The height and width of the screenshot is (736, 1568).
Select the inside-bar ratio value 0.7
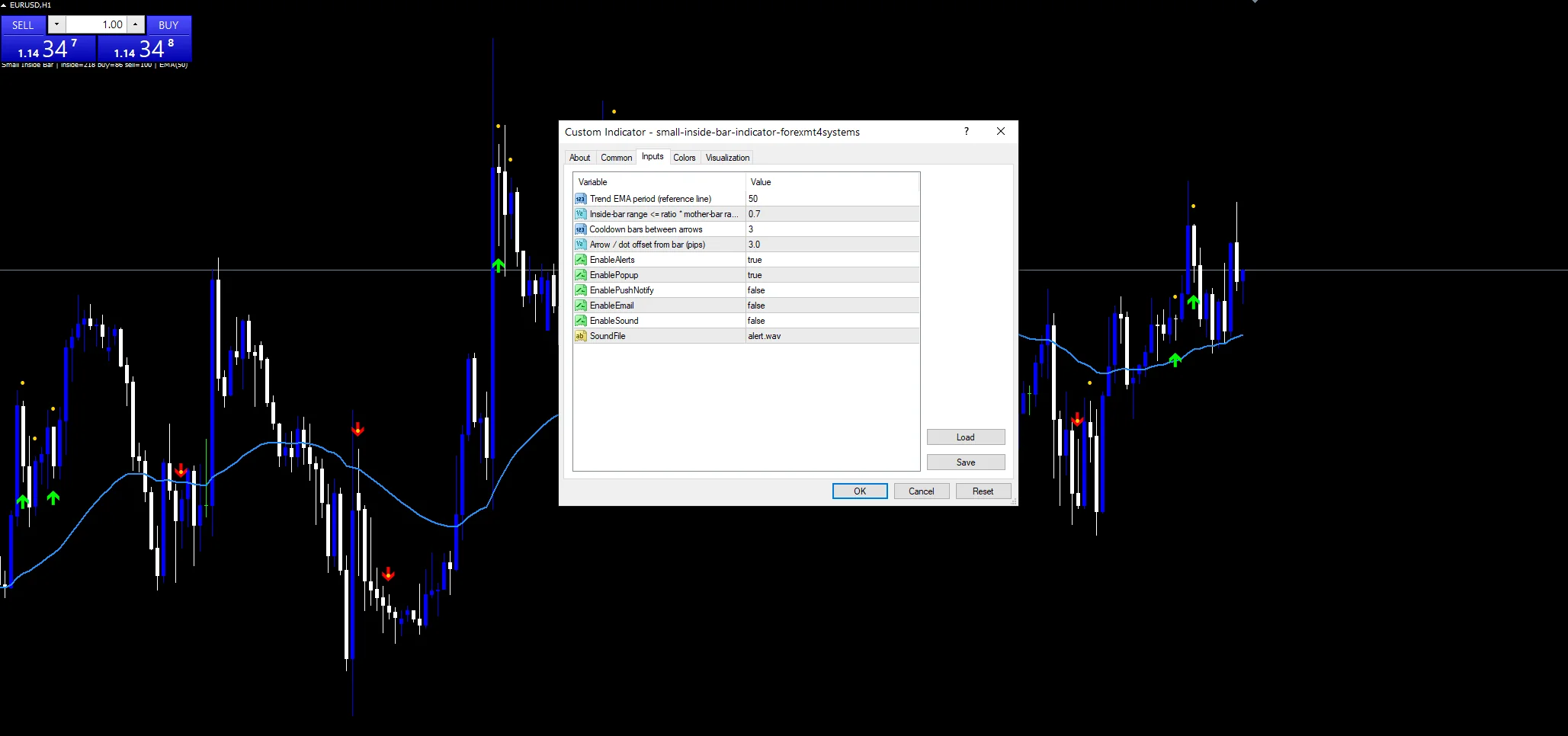[x=832, y=214]
